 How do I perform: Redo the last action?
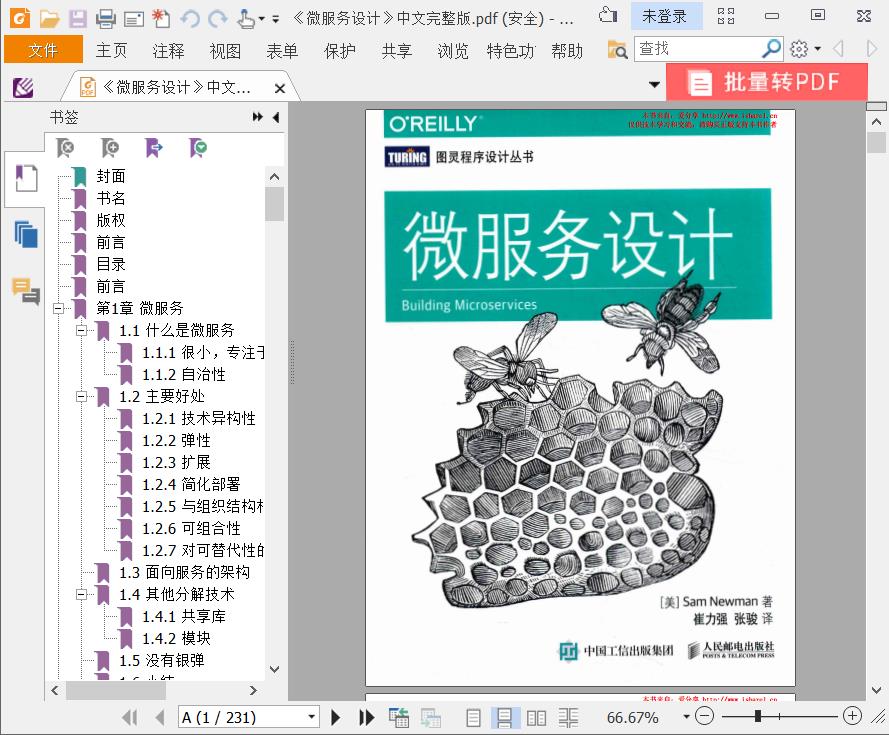218,19
